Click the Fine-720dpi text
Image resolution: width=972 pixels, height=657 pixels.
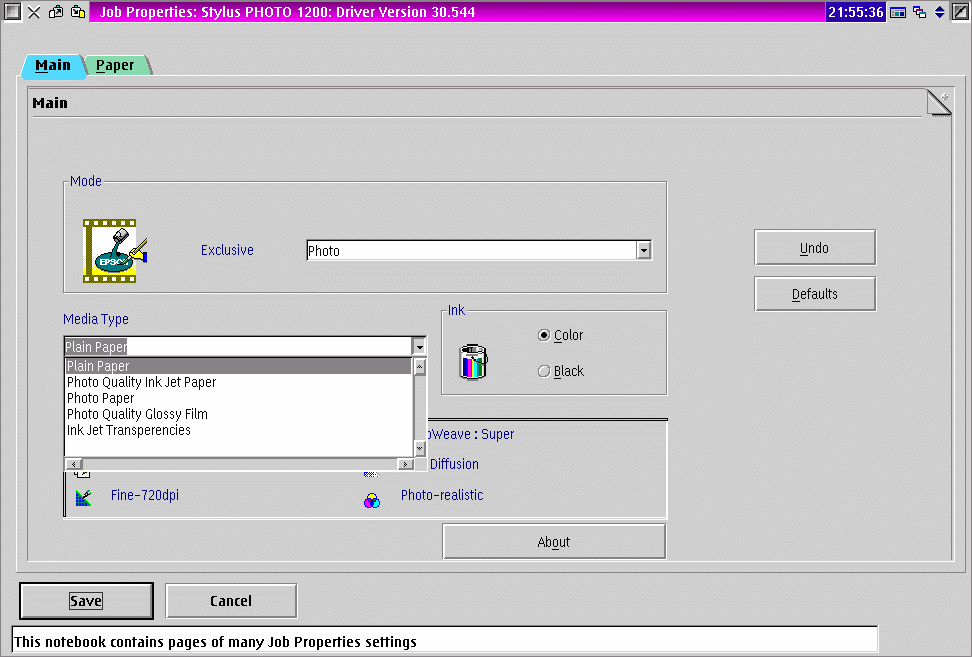point(145,495)
